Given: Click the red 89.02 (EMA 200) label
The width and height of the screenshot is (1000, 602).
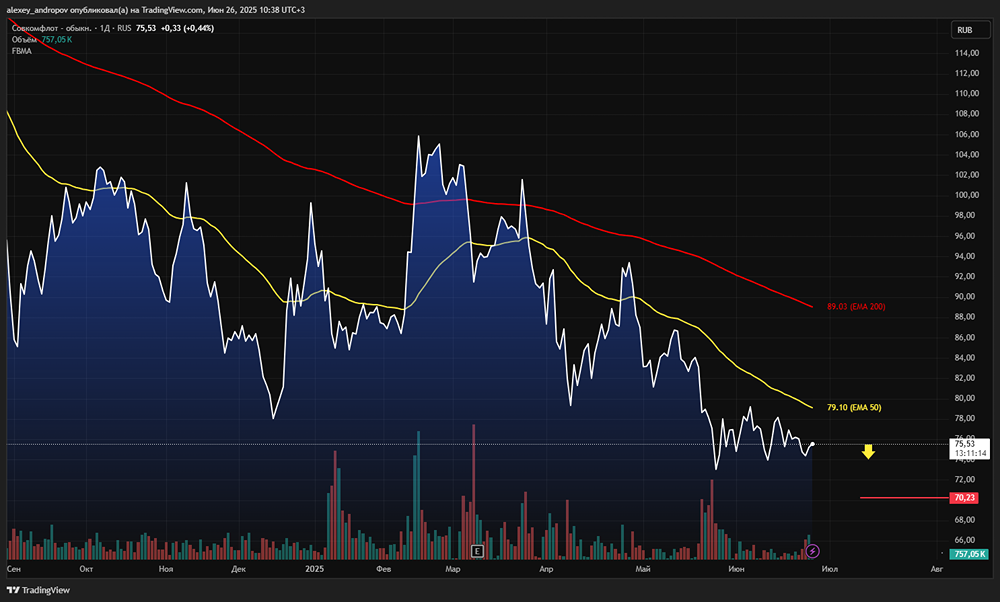Looking at the screenshot, I should click(857, 306).
